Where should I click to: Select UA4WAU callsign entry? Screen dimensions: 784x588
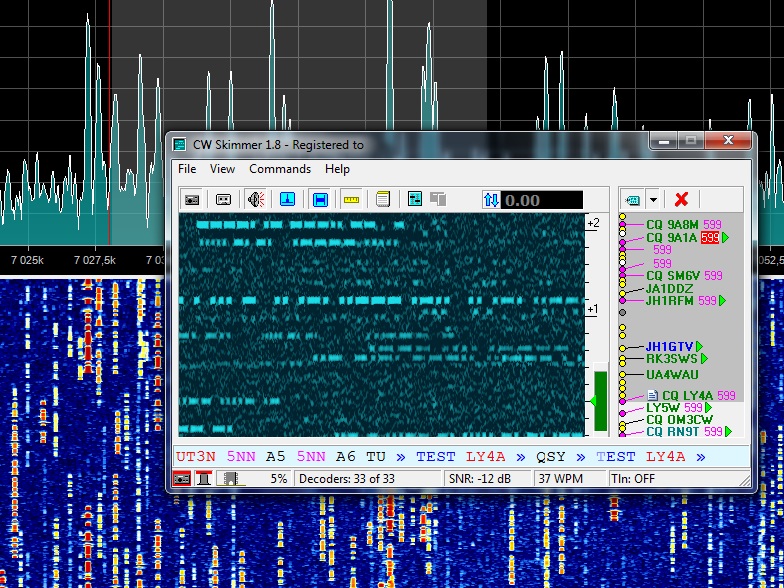pyautogui.click(x=672, y=374)
